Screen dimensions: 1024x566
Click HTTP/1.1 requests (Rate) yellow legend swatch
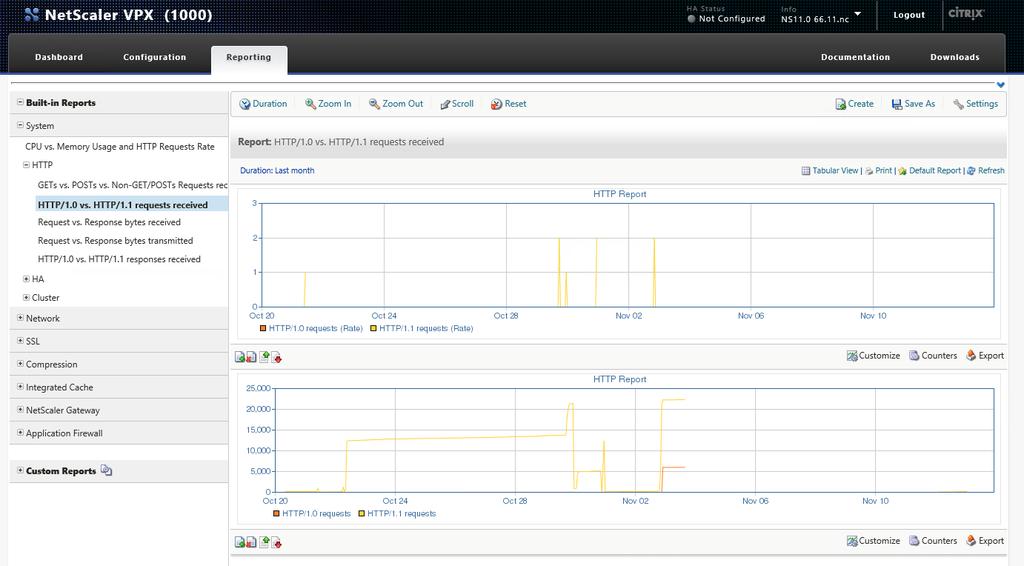pyautogui.click(x=374, y=328)
